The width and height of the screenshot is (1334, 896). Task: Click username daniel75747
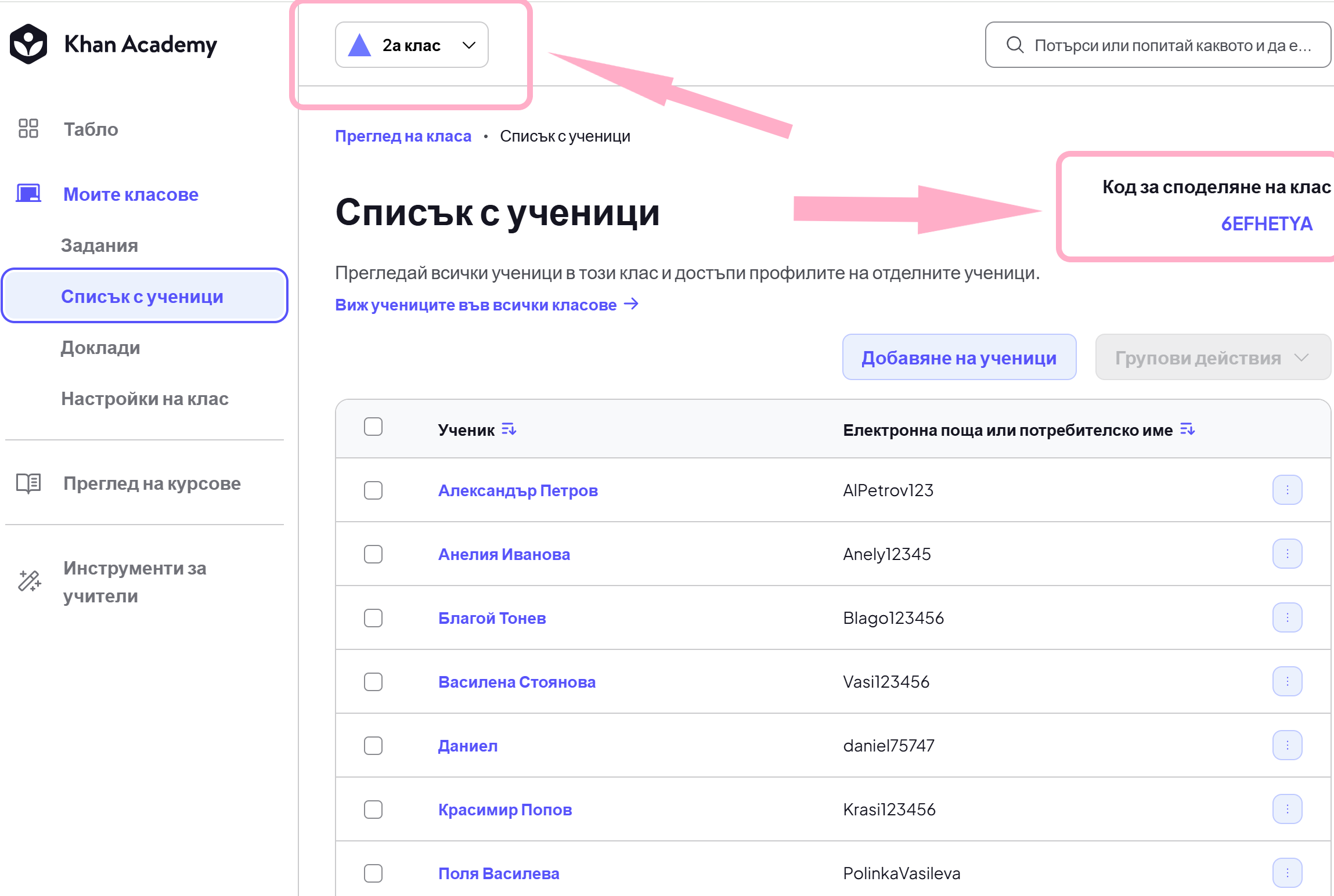[x=889, y=746]
